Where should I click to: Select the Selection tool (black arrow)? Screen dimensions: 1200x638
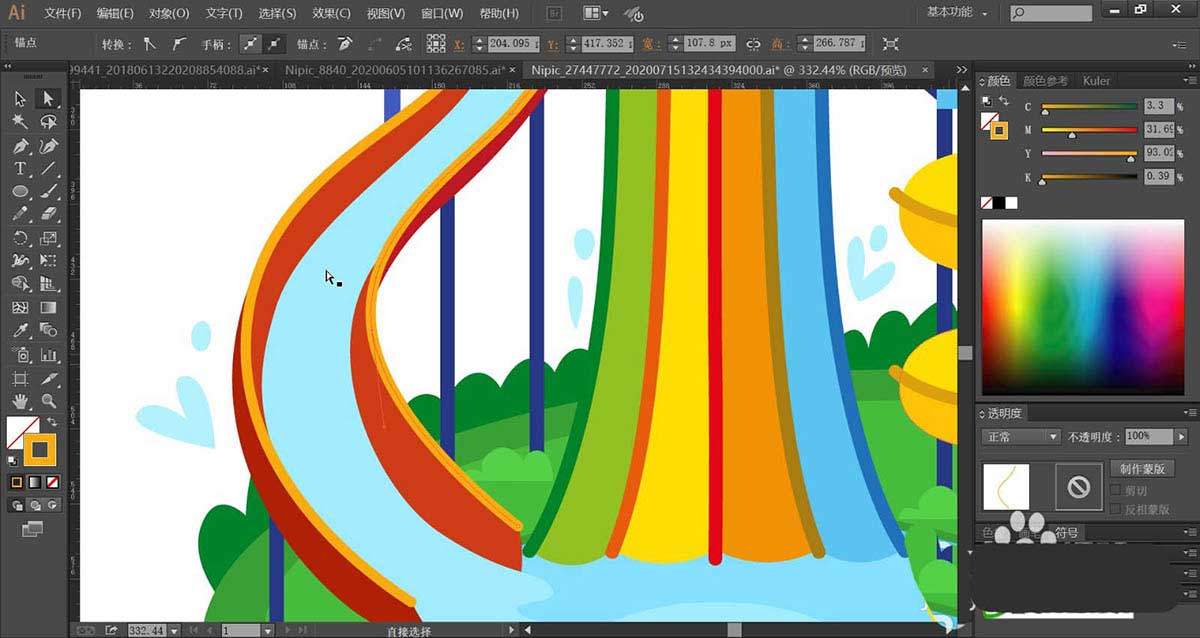pyautogui.click(x=20, y=98)
